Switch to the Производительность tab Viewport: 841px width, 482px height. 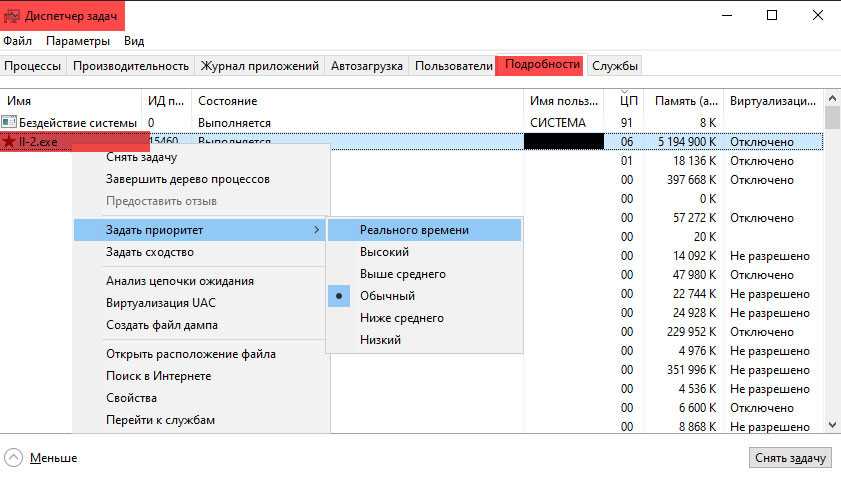pos(130,66)
